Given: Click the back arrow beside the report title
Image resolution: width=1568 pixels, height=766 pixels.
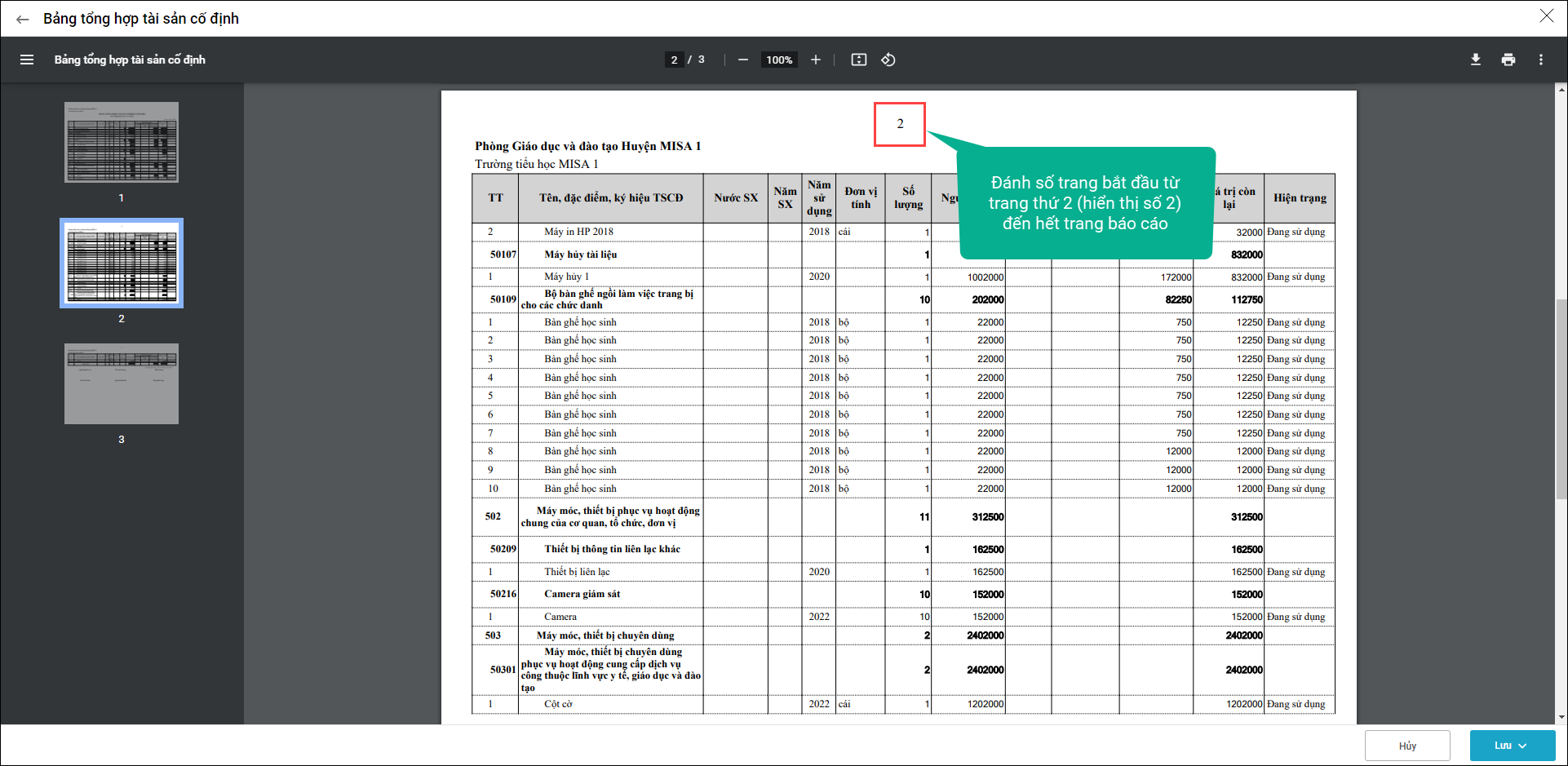Looking at the screenshot, I should coord(23,20).
